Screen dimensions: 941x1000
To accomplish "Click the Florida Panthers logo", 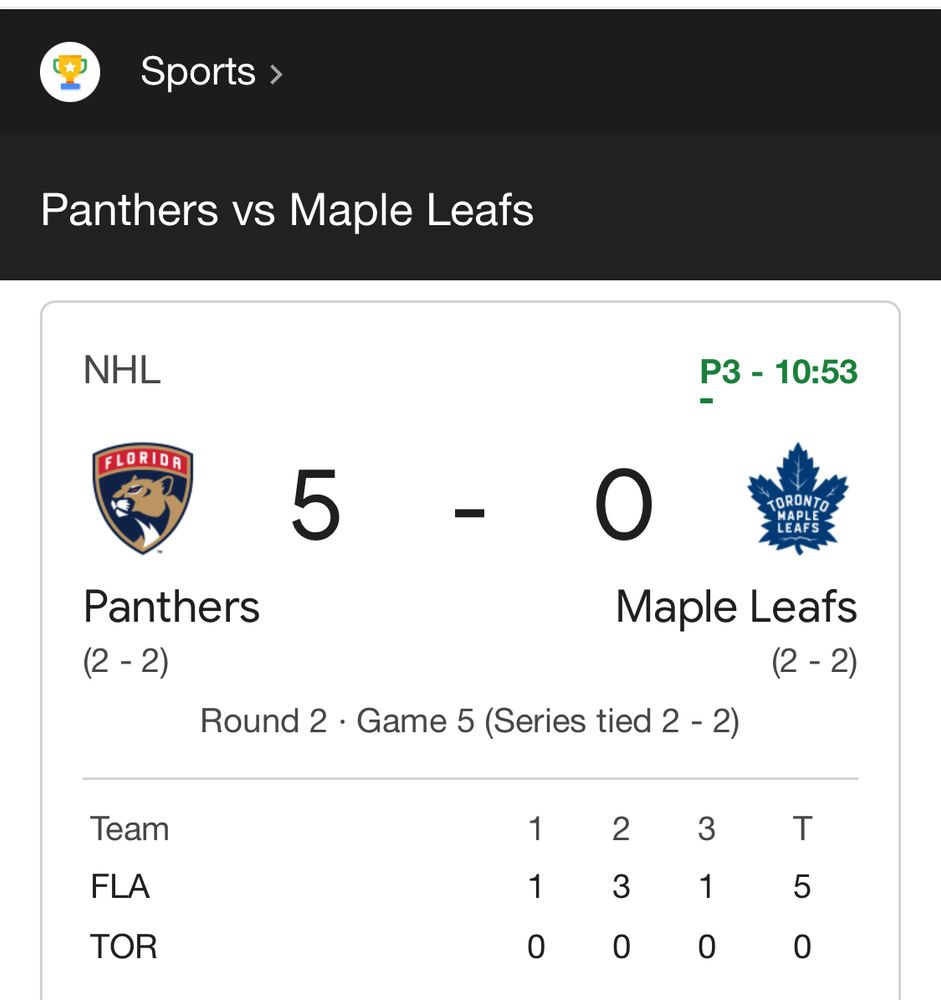I will (x=143, y=498).
